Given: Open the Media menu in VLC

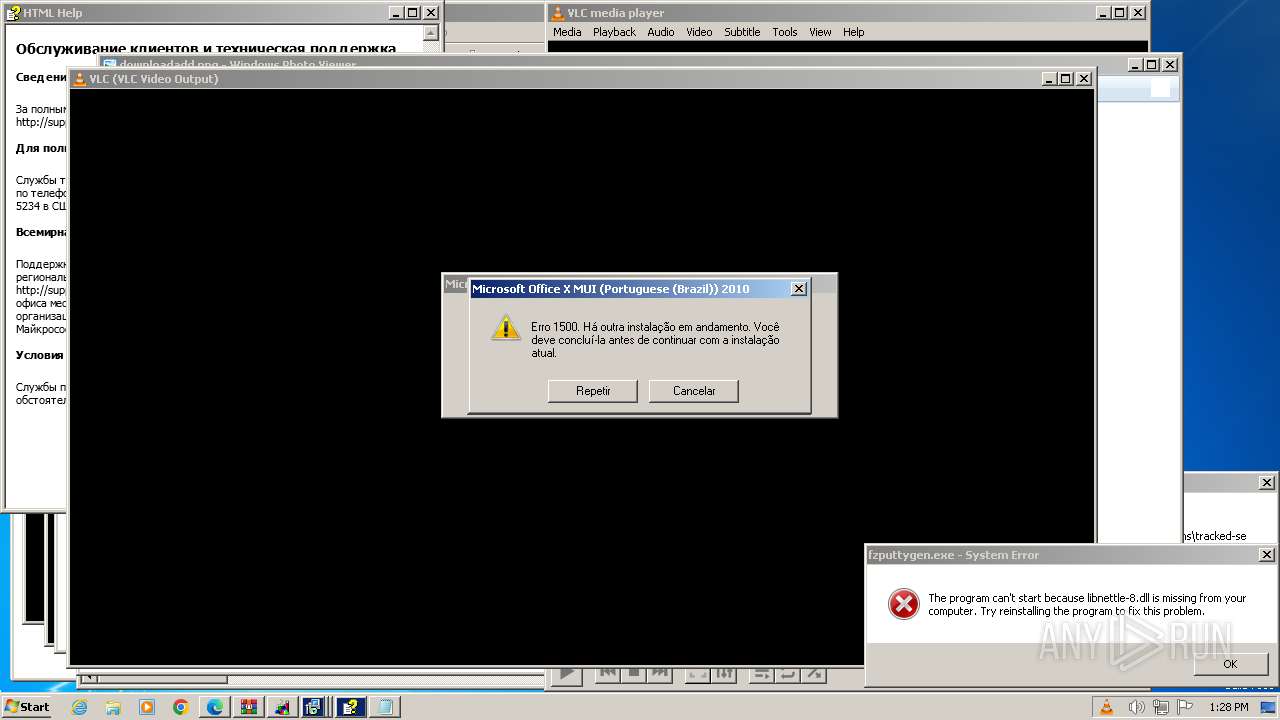Looking at the screenshot, I should (567, 32).
